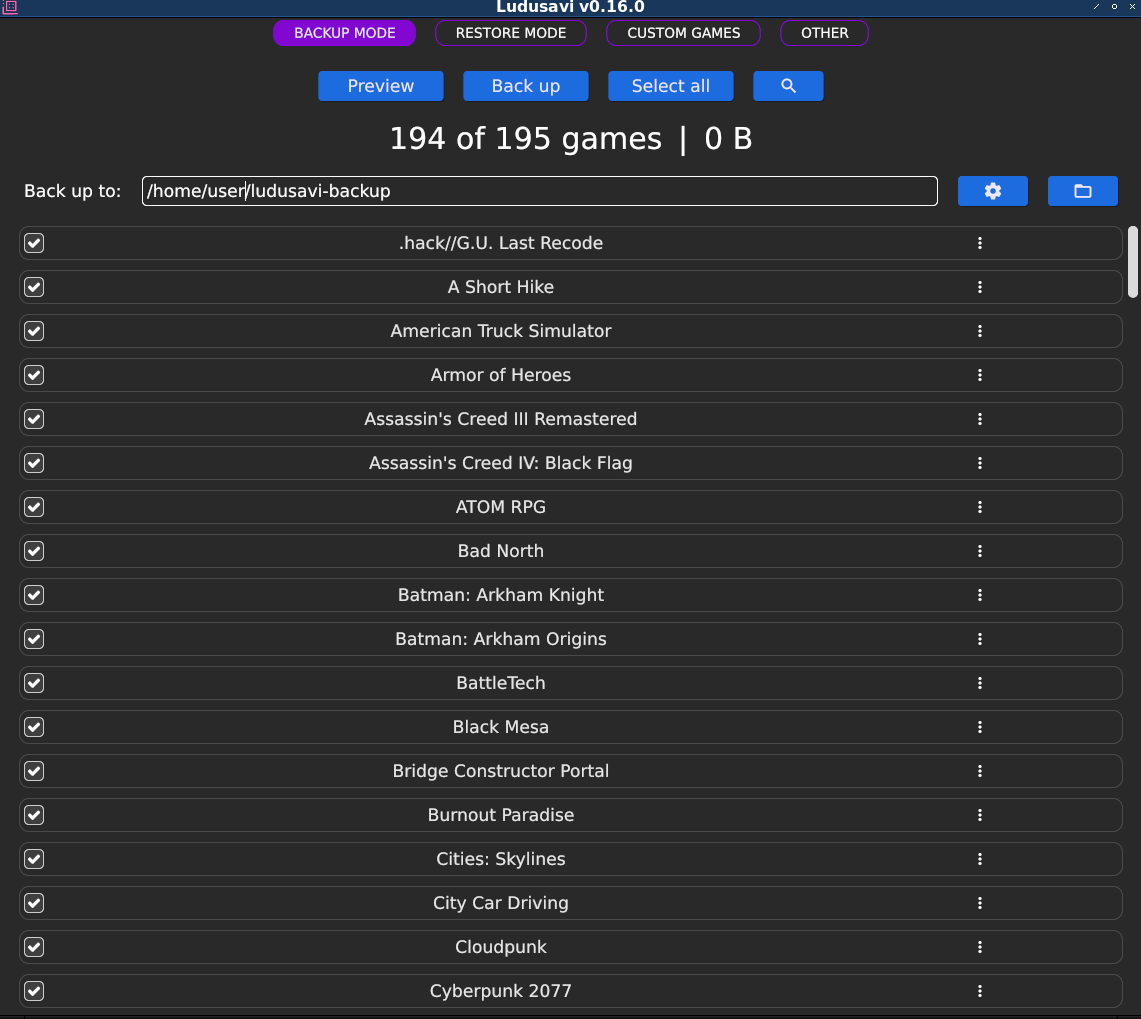Click the Select all button
The image size is (1141, 1019).
point(670,86)
